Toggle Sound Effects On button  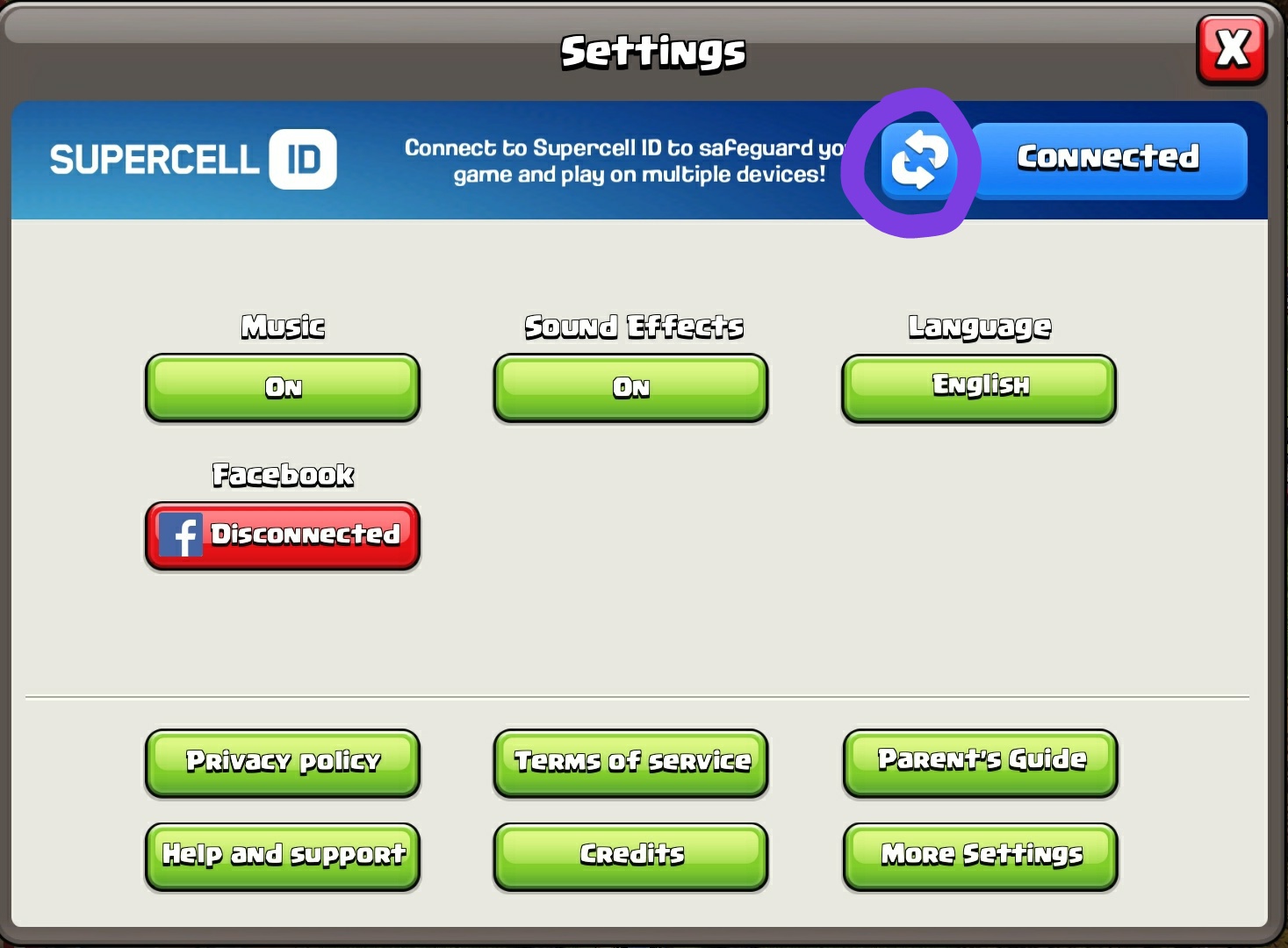pyautogui.click(x=630, y=388)
